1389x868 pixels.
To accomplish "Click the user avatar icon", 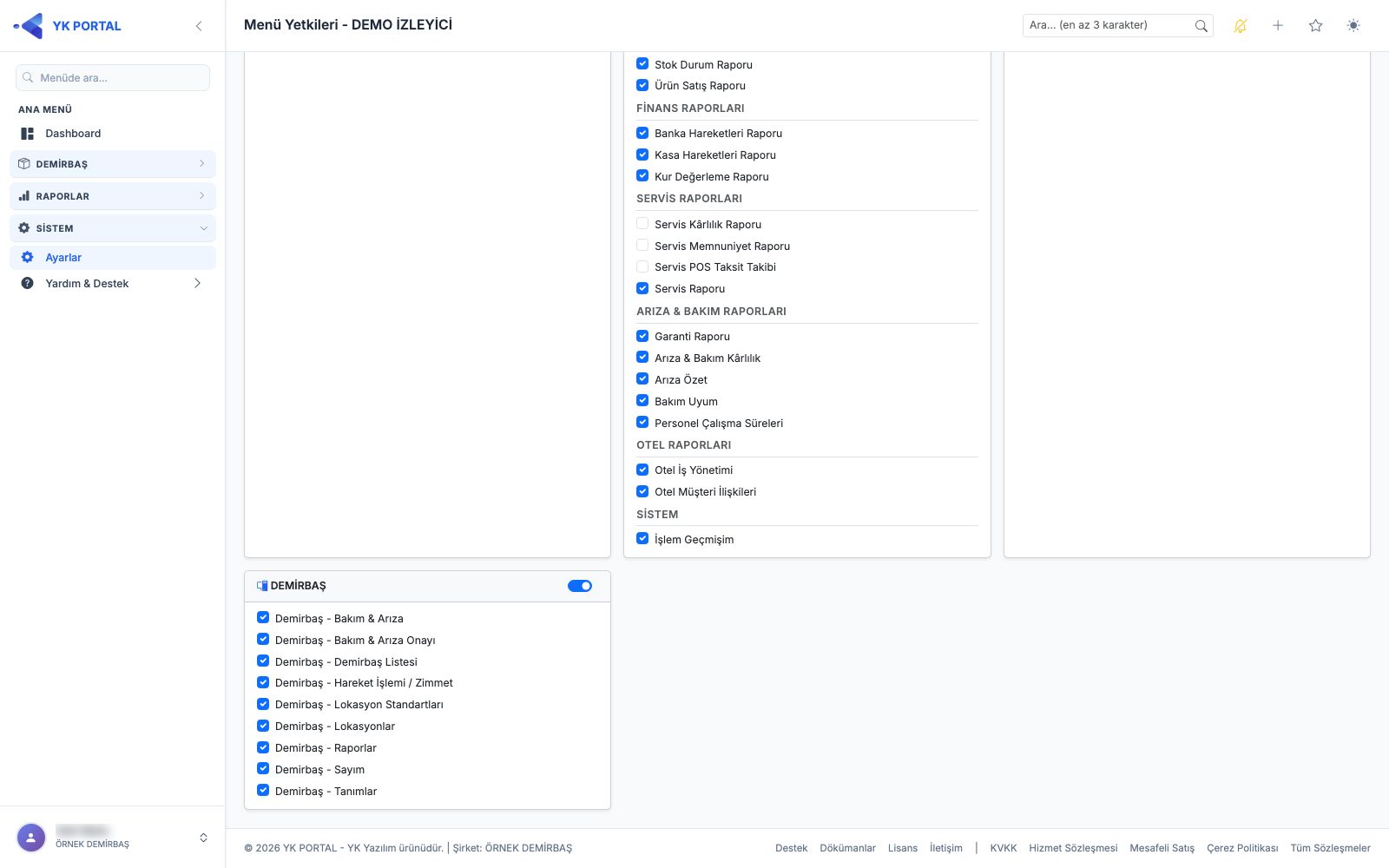I will tap(31, 838).
